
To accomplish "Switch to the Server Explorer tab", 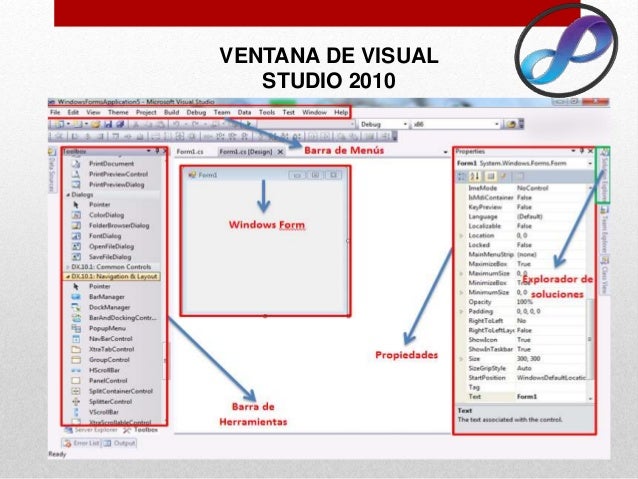I will click(91, 430).
